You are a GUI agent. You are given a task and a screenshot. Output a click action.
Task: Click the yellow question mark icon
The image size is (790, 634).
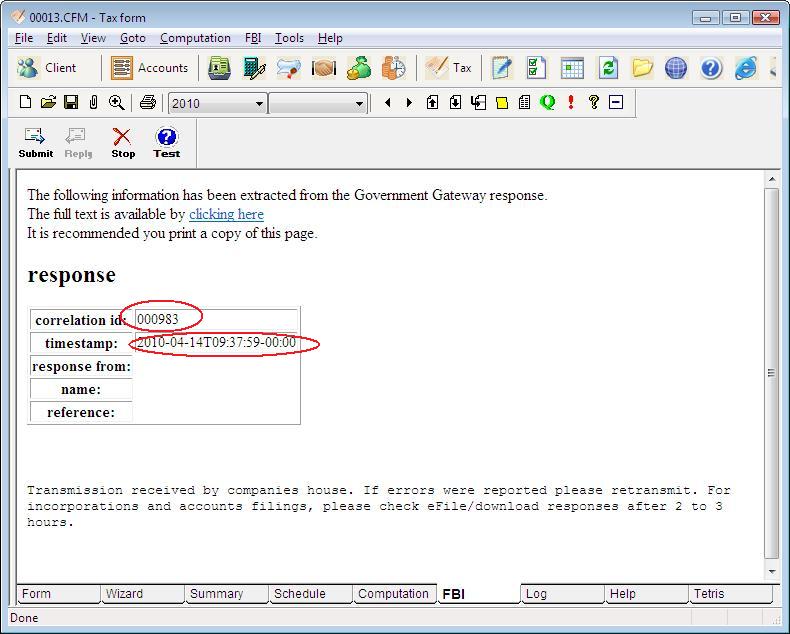pos(594,102)
